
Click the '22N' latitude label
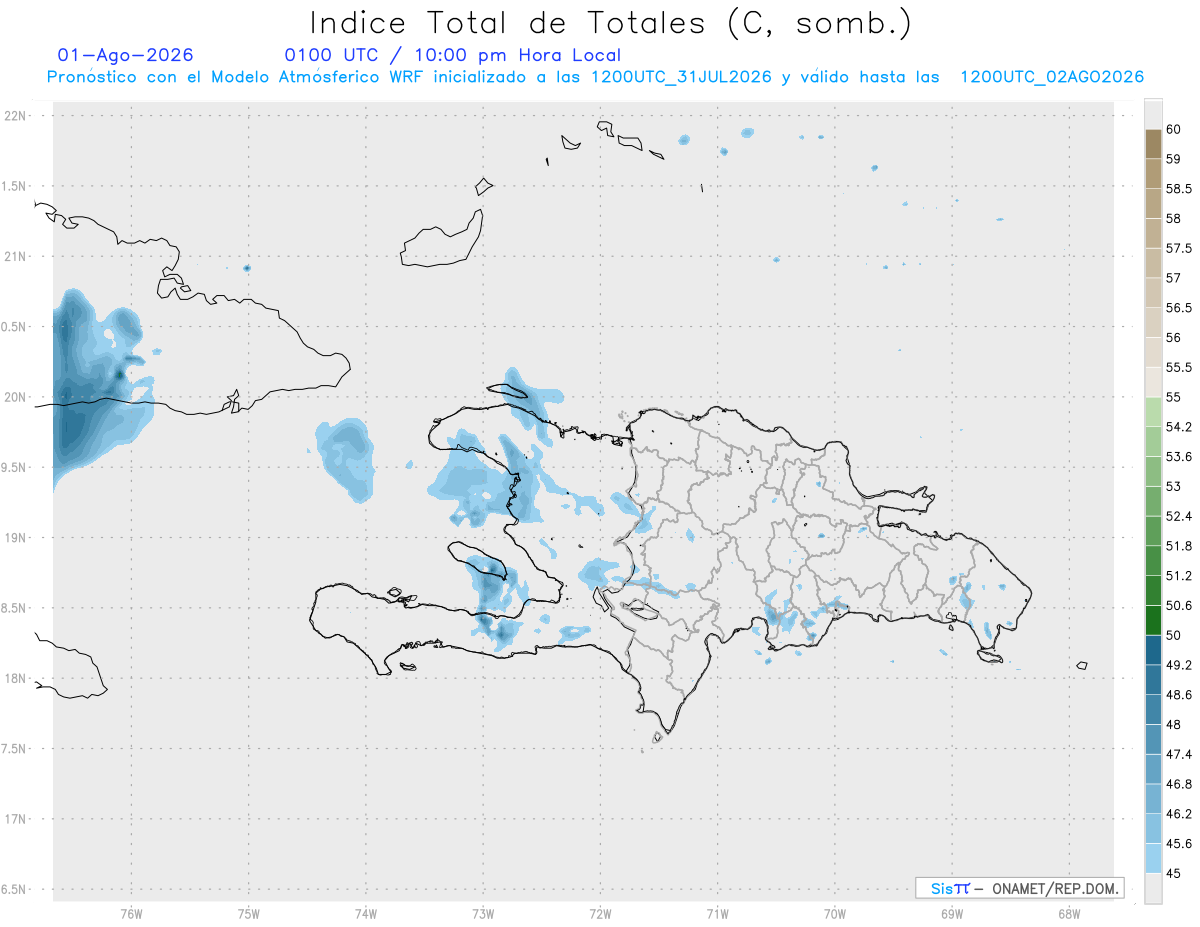click(15, 116)
